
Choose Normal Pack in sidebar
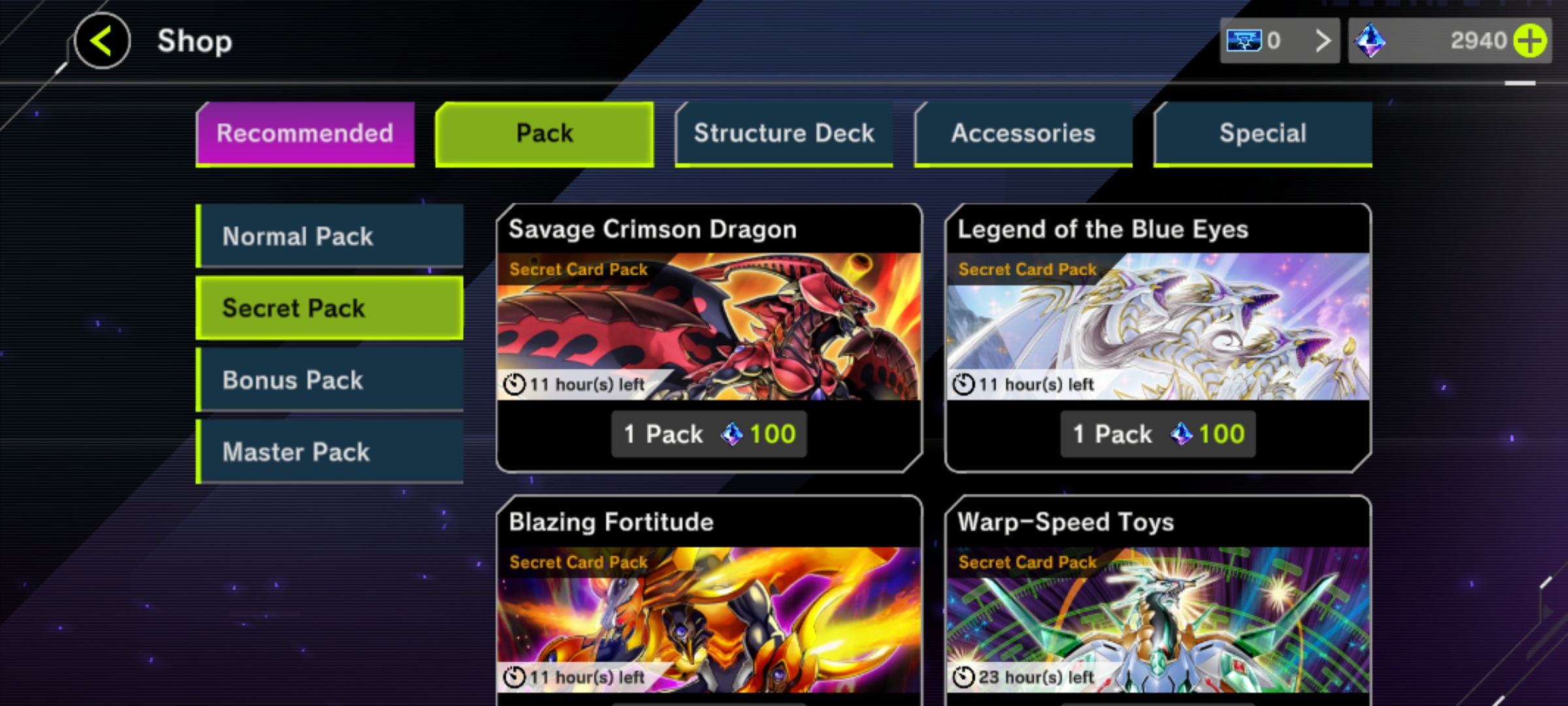330,236
